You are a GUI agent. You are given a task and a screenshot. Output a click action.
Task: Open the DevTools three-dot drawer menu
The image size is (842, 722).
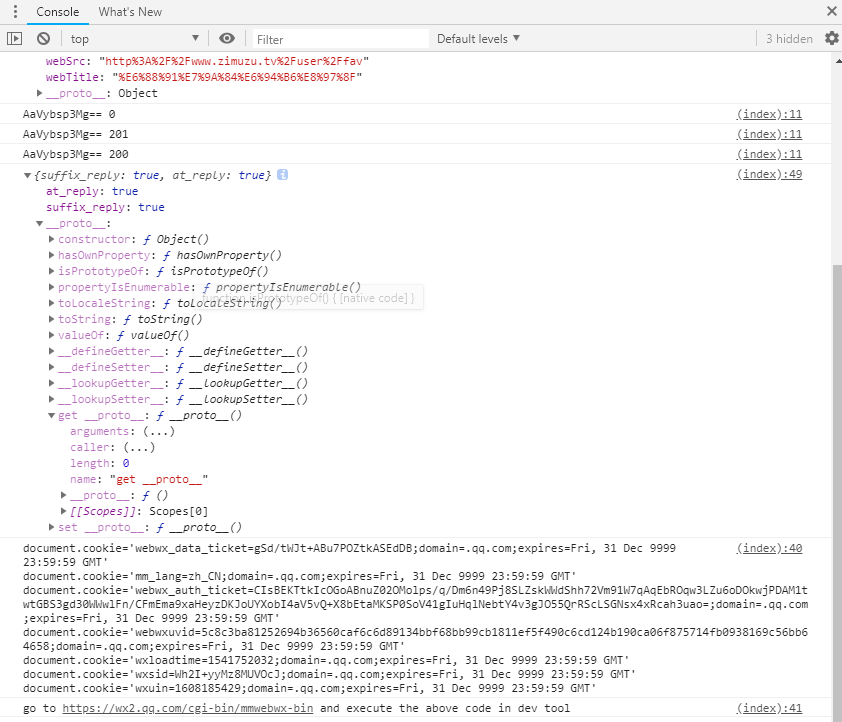tap(15, 11)
